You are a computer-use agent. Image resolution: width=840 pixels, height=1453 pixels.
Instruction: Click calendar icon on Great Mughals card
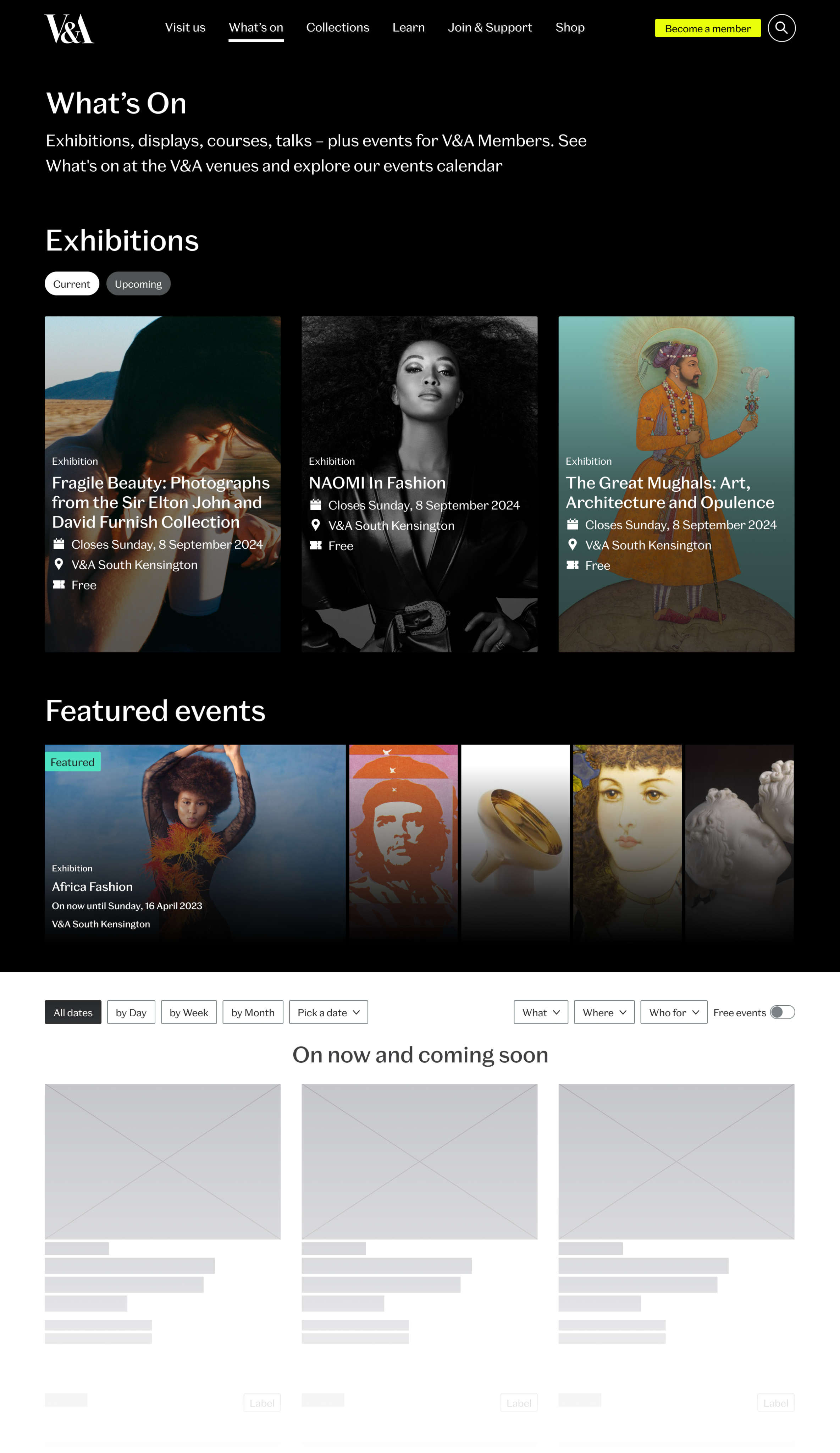573,524
